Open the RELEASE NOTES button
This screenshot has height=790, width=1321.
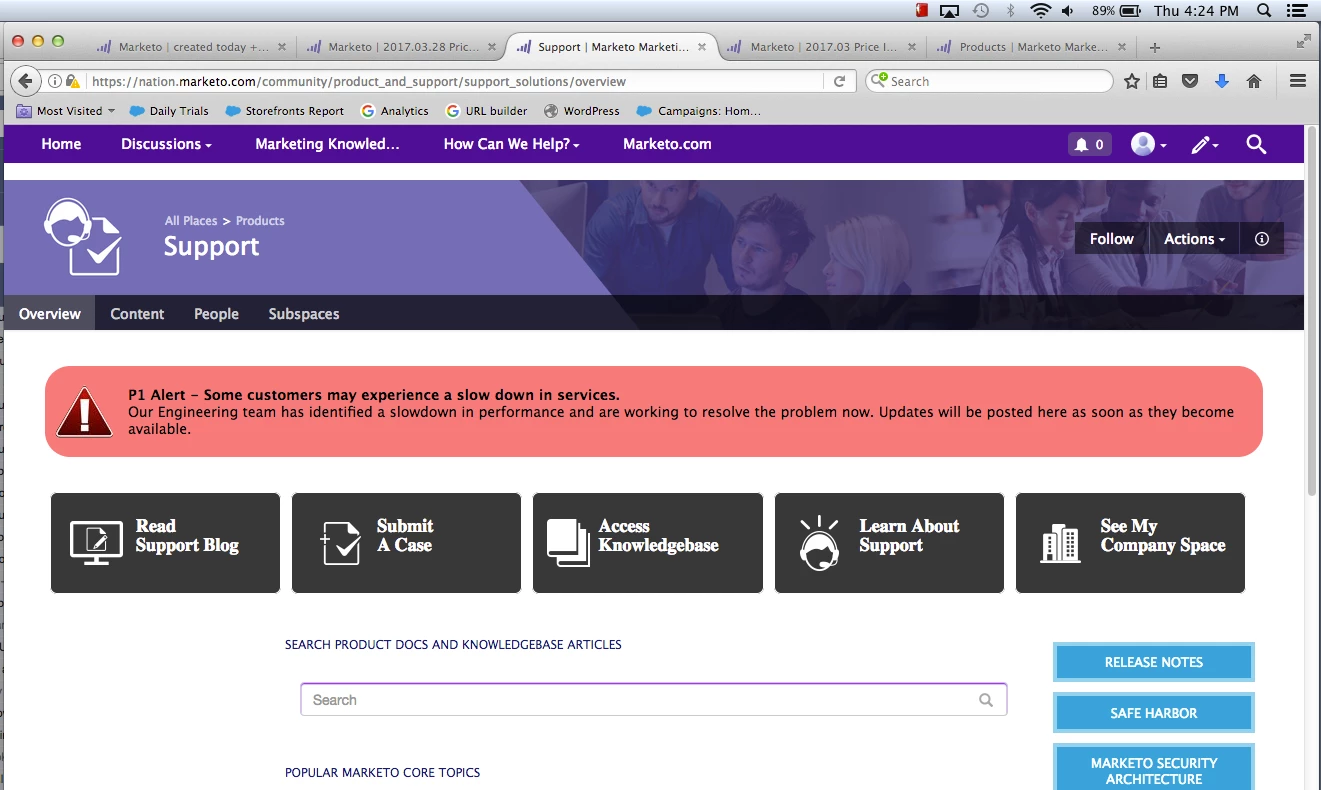[x=1153, y=662]
